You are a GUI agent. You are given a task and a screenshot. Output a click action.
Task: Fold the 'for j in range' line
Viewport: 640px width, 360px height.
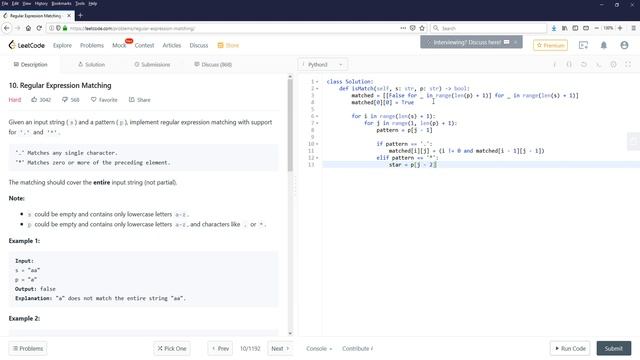point(317,123)
